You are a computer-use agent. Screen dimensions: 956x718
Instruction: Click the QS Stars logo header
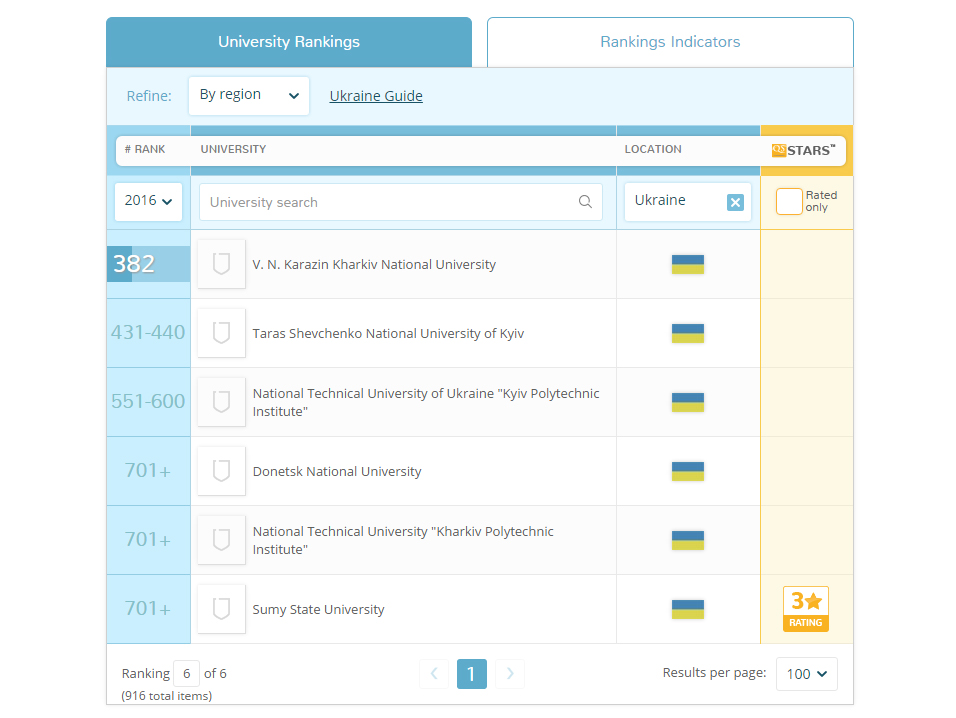(804, 151)
